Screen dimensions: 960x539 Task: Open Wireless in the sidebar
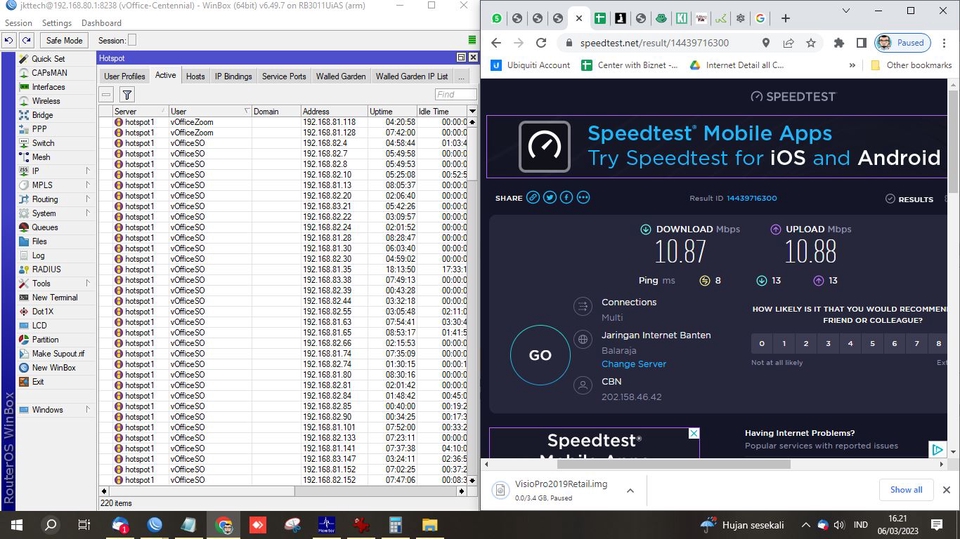(46, 101)
